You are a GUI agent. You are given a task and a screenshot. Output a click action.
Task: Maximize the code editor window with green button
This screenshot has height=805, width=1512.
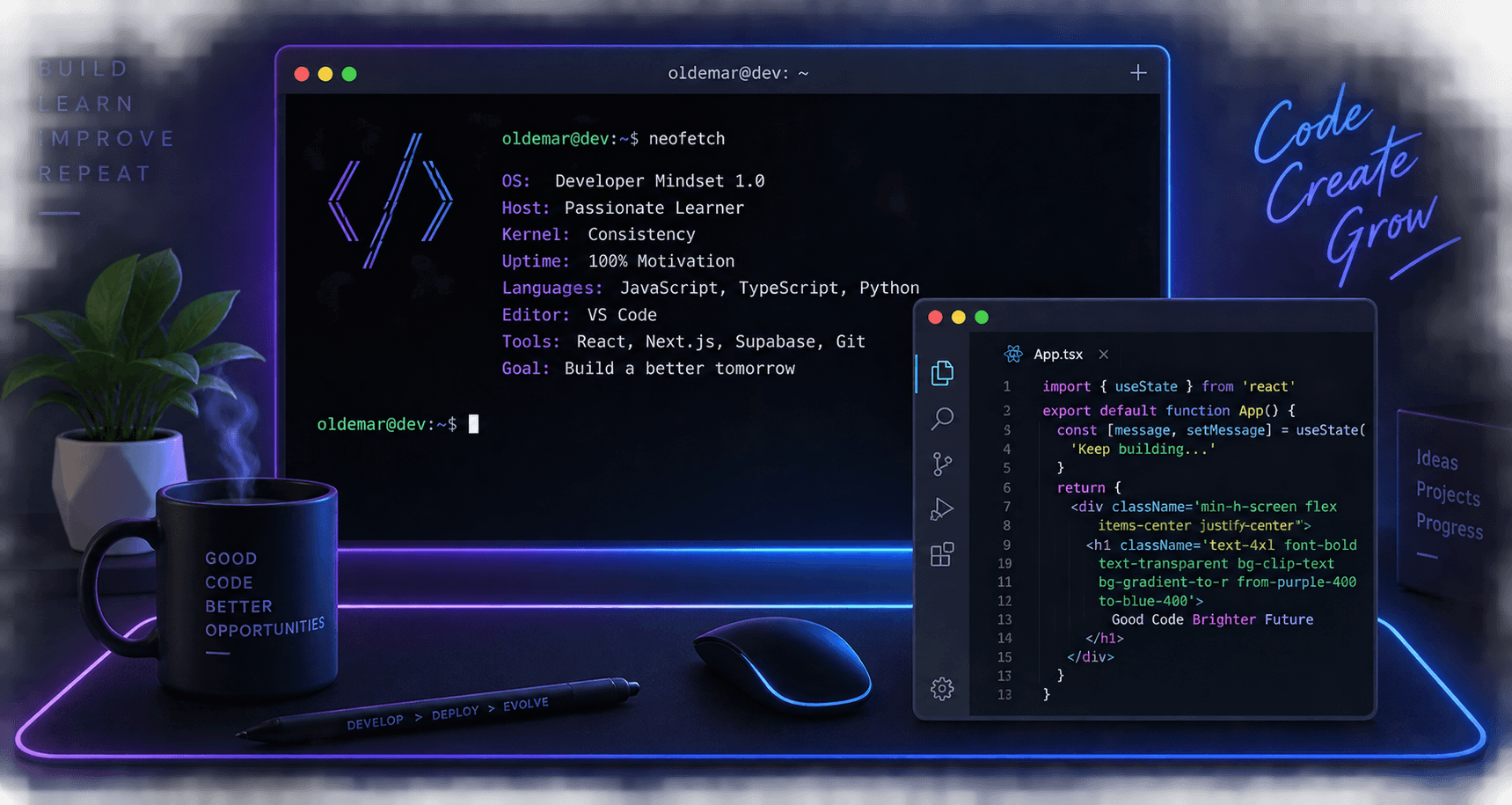(982, 317)
